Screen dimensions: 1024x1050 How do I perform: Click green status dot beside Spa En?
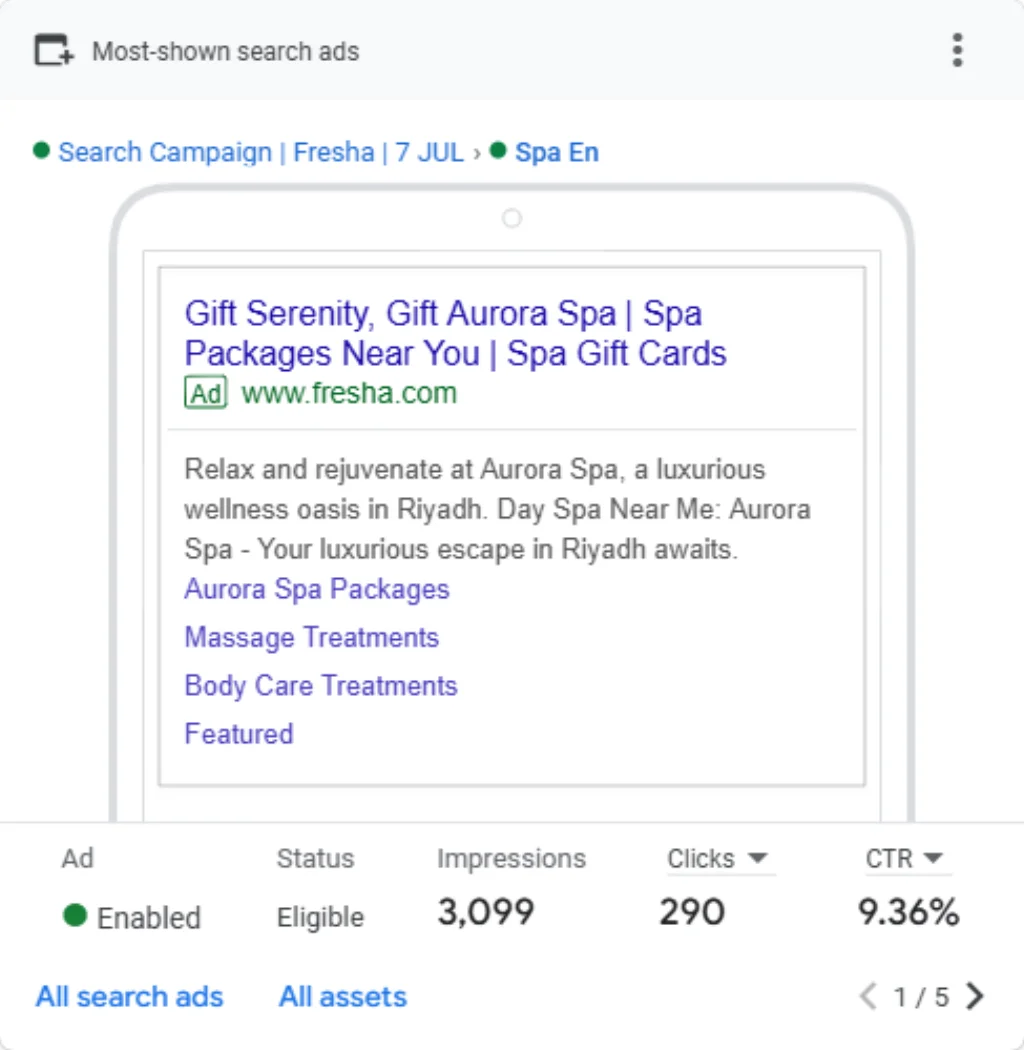498,150
